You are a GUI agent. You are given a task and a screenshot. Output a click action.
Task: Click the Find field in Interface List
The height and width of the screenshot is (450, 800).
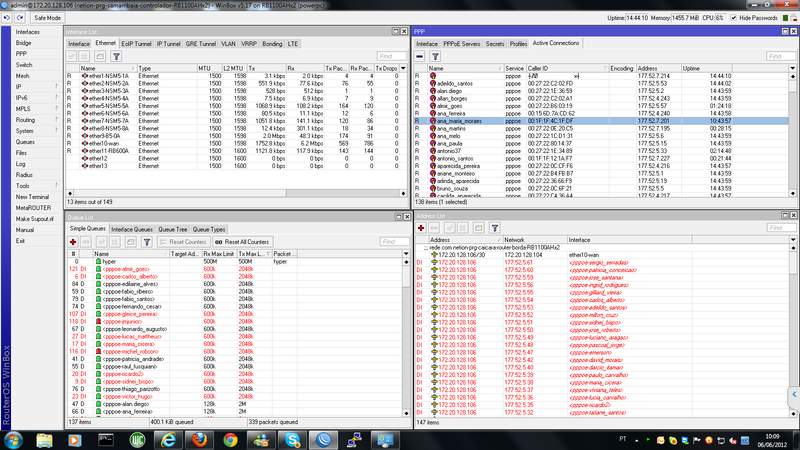[x=392, y=56]
